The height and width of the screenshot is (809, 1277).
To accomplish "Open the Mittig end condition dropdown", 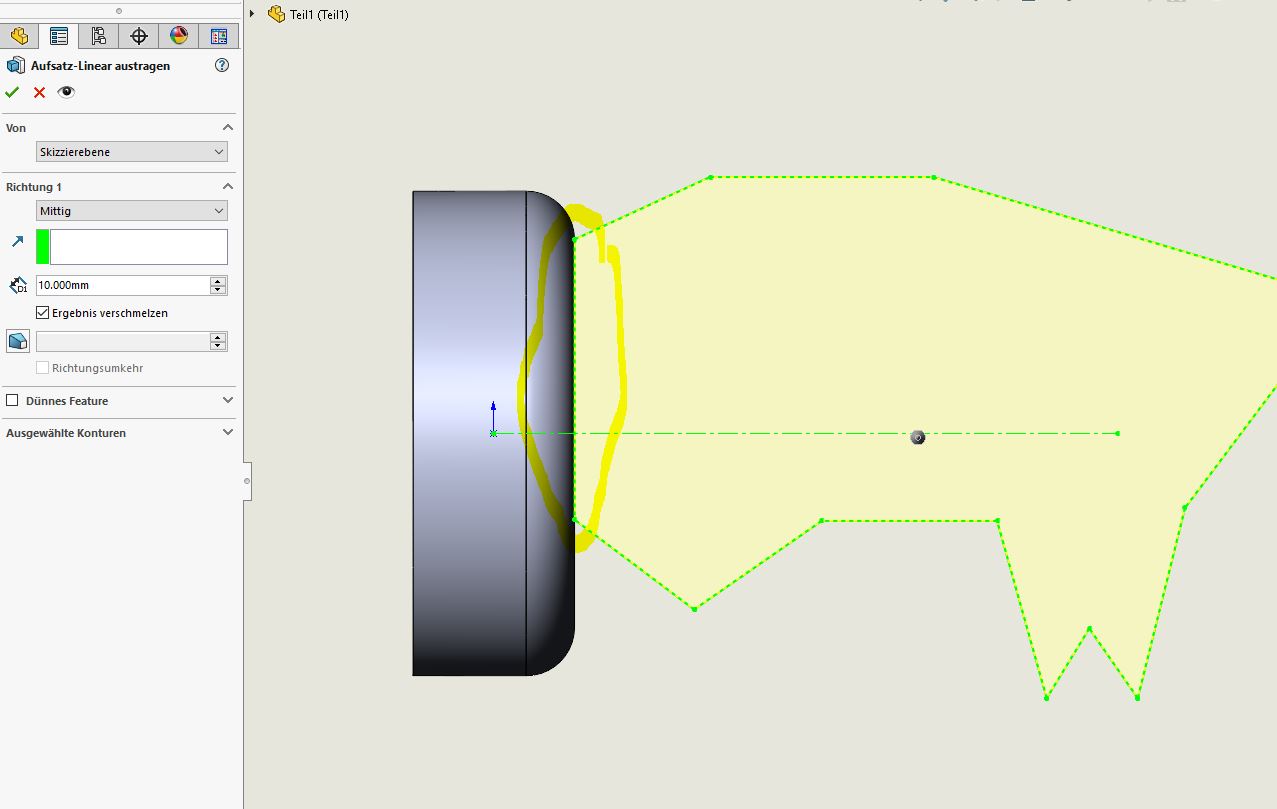I will (132, 211).
